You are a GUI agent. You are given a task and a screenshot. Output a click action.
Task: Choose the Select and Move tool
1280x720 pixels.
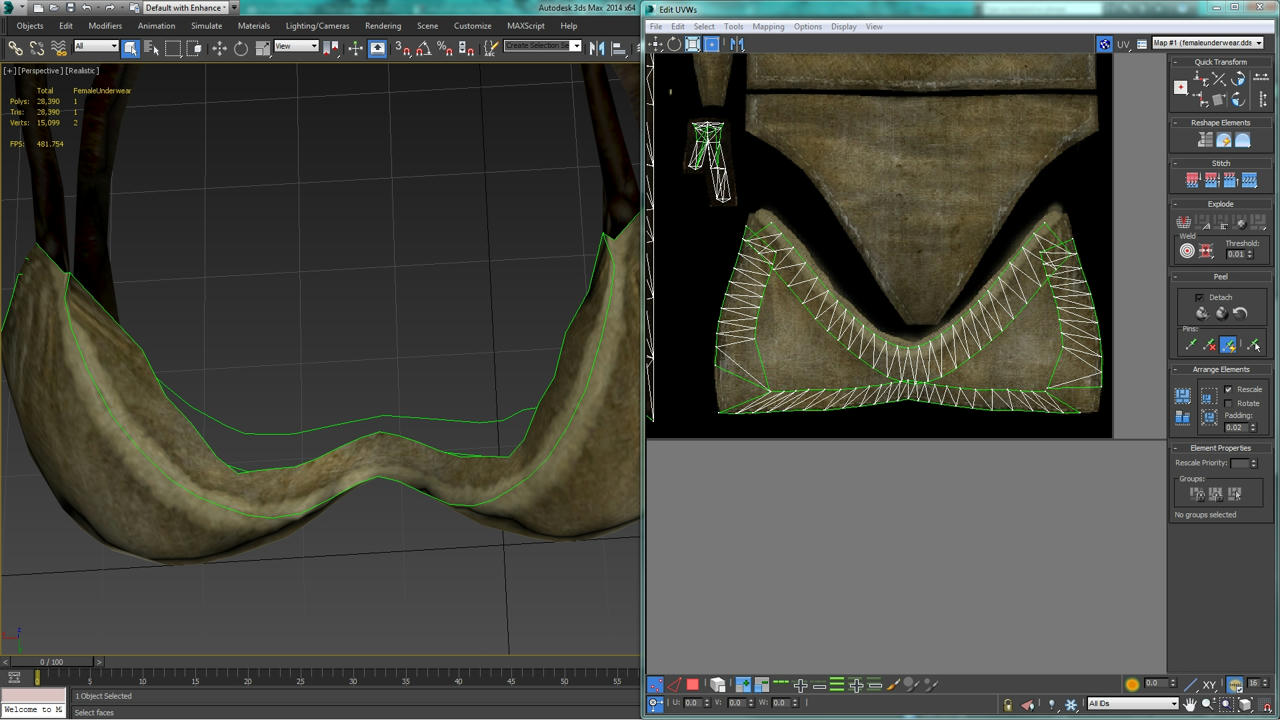click(x=219, y=47)
